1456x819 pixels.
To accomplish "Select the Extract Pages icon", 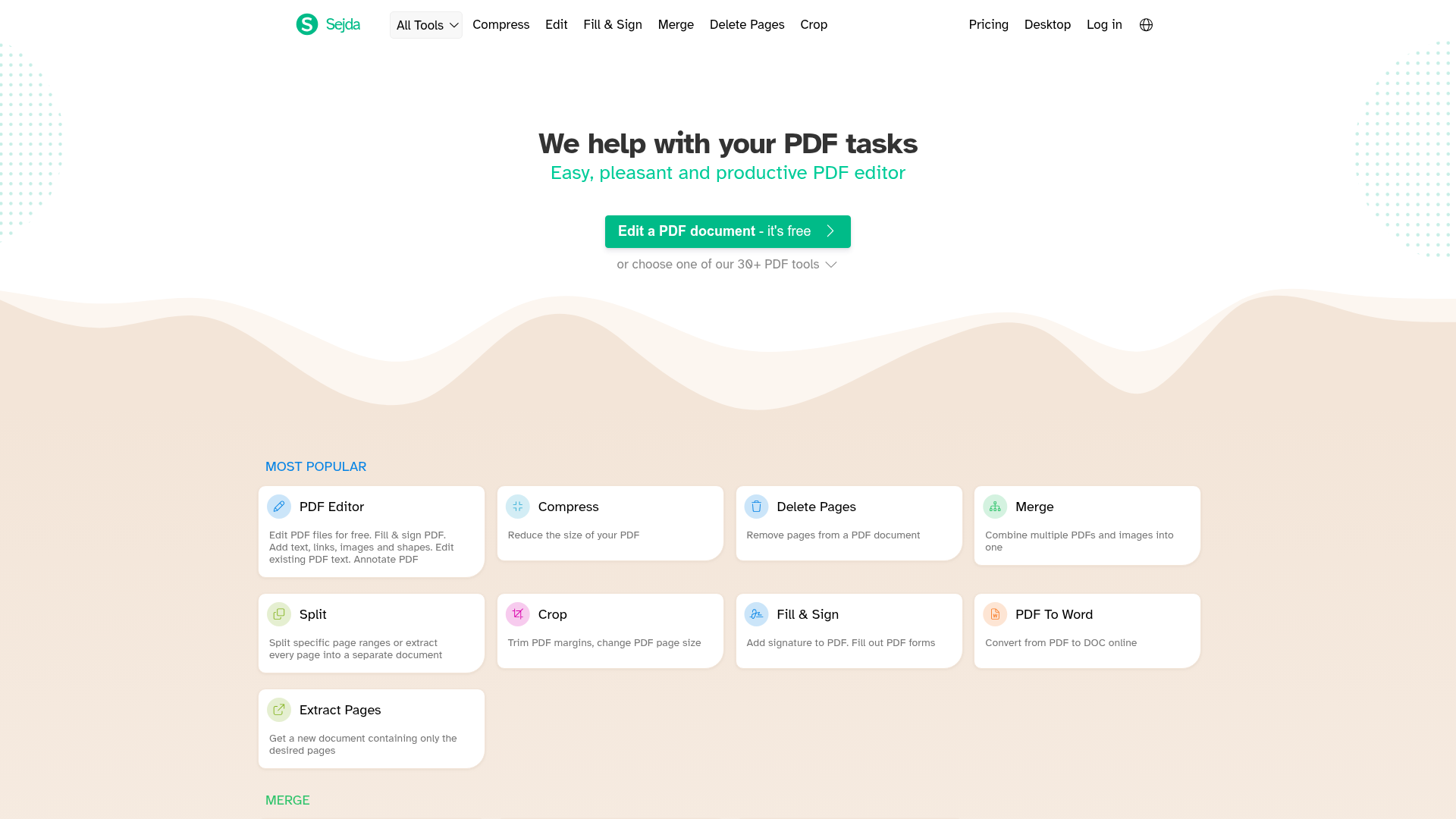I will tap(279, 710).
